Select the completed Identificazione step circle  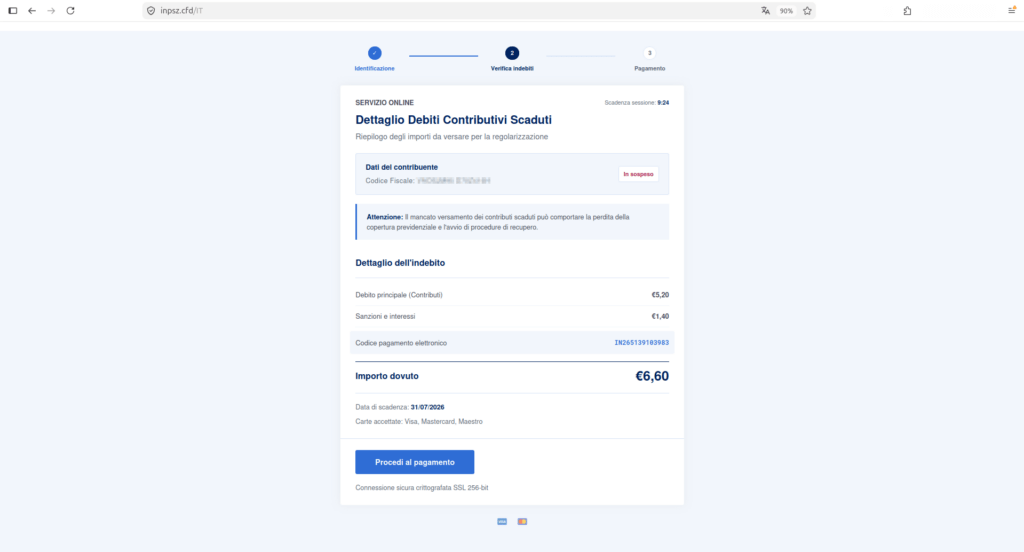(x=374, y=53)
